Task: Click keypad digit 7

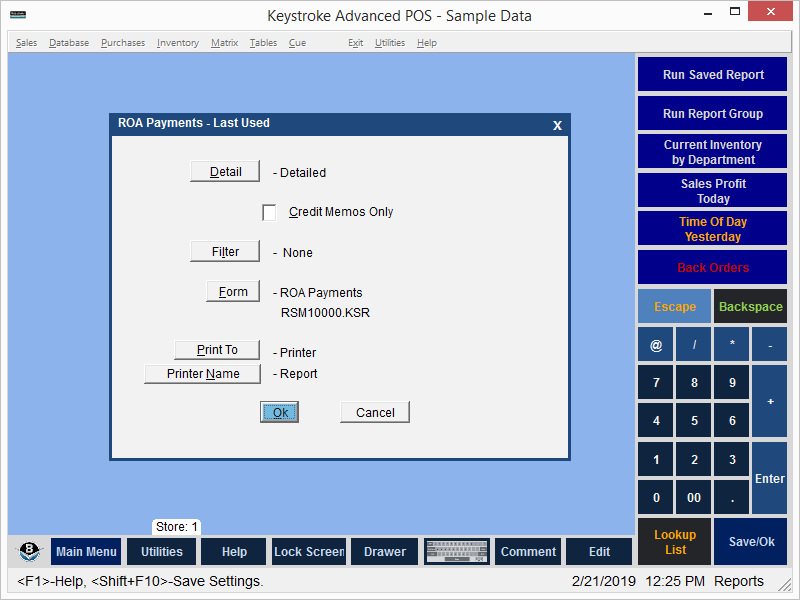Action: point(656,382)
